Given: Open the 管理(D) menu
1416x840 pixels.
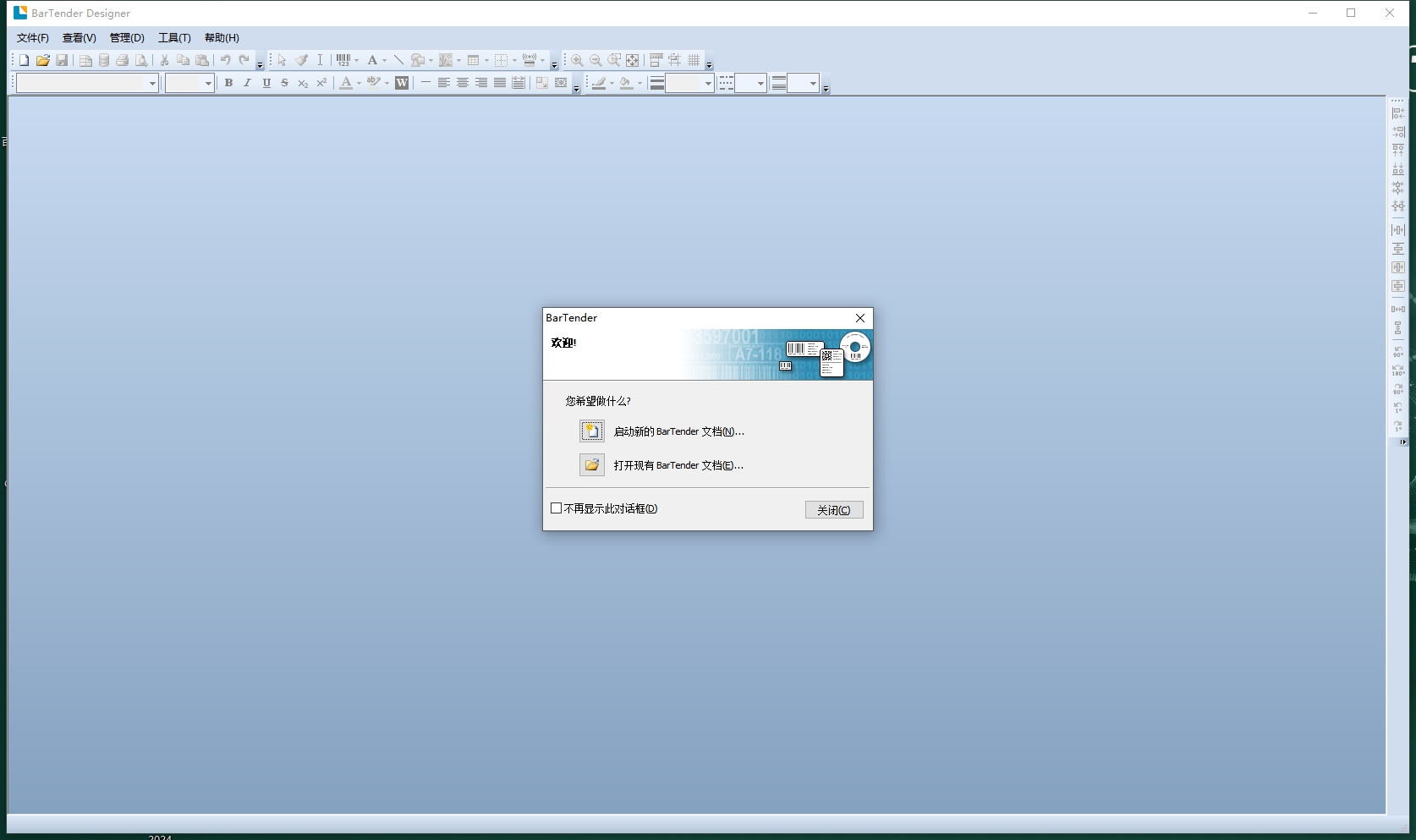Looking at the screenshot, I should click(127, 38).
